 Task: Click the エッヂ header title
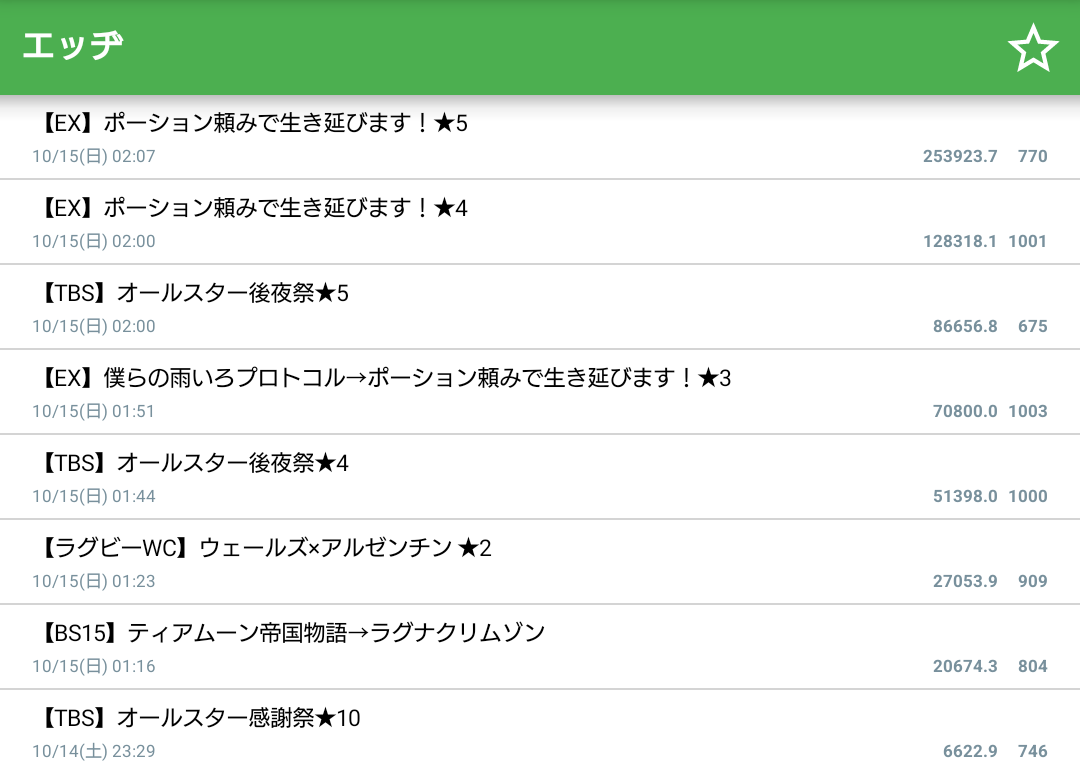73,47
